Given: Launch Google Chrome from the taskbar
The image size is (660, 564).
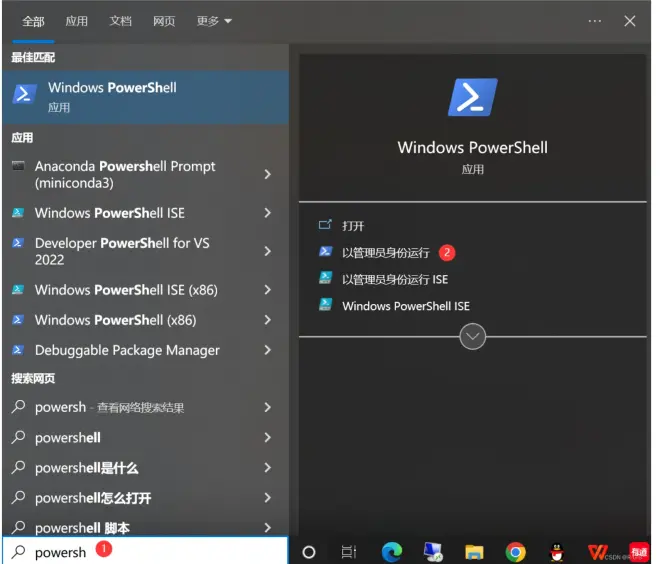Looking at the screenshot, I should (515, 552).
